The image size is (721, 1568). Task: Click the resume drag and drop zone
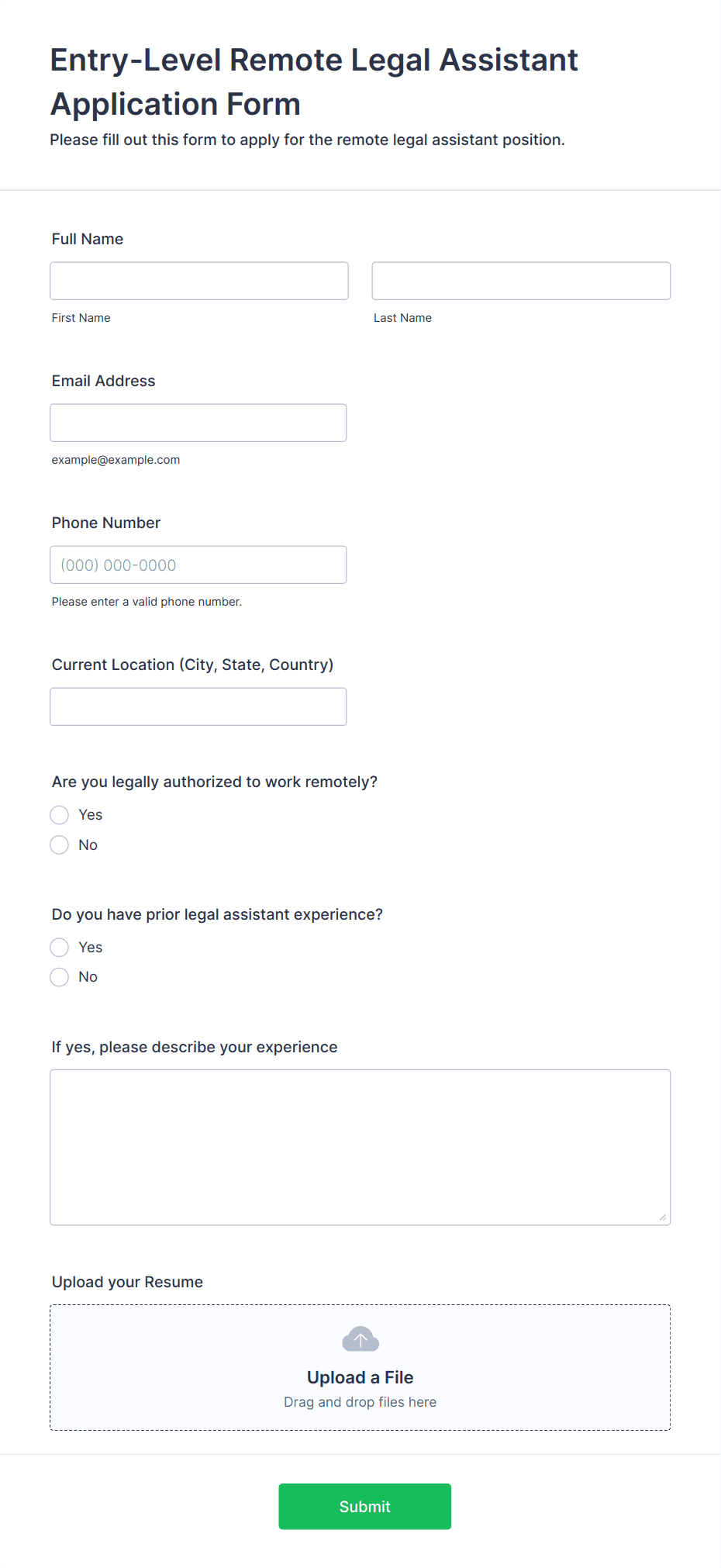(x=360, y=1368)
